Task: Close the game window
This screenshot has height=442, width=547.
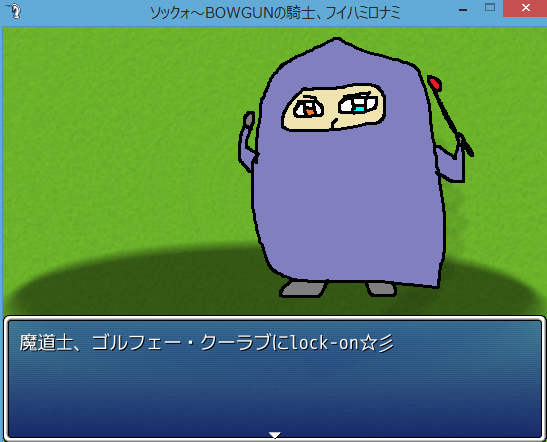Action: 525,8
